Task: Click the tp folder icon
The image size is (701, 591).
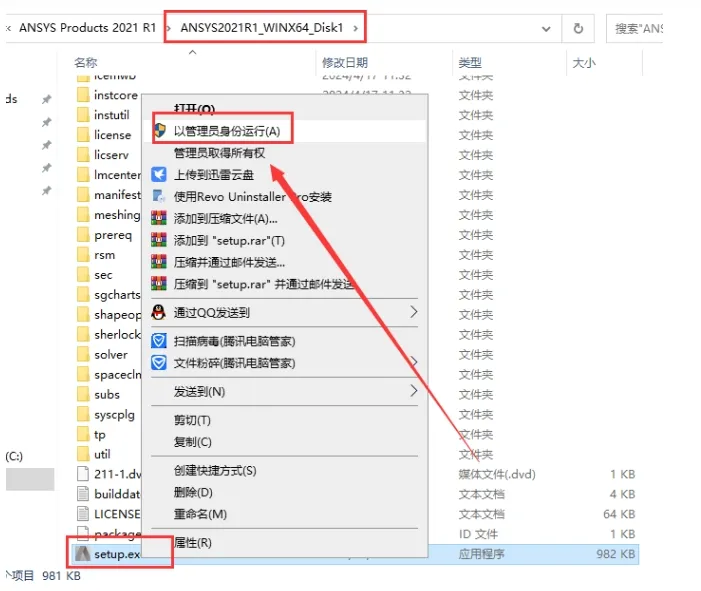Action: pyautogui.click(x=83, y=435)
